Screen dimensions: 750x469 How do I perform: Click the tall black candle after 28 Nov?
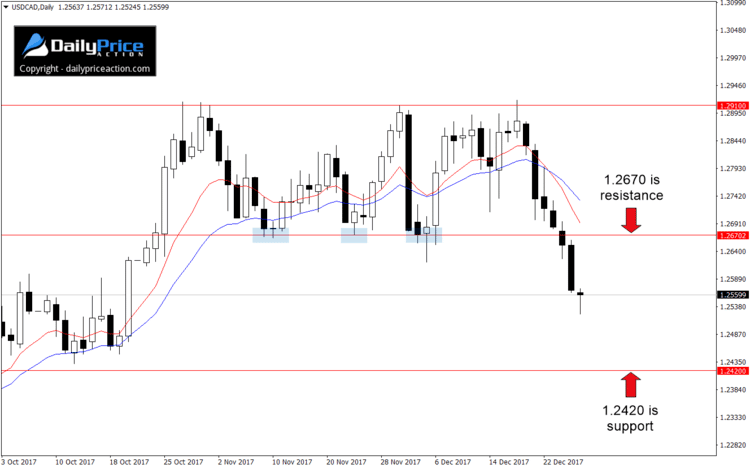[x=408, y=171]
